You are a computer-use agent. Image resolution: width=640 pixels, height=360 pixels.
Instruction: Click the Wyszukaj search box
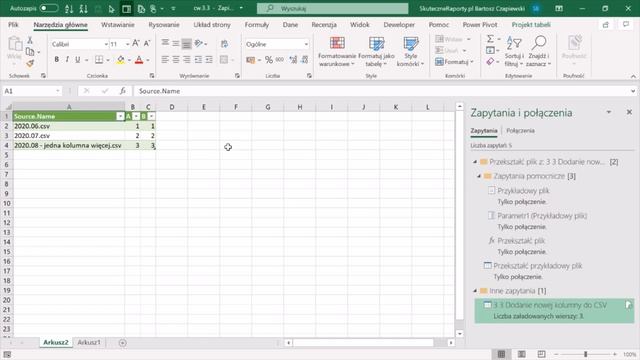pos(332,8)
